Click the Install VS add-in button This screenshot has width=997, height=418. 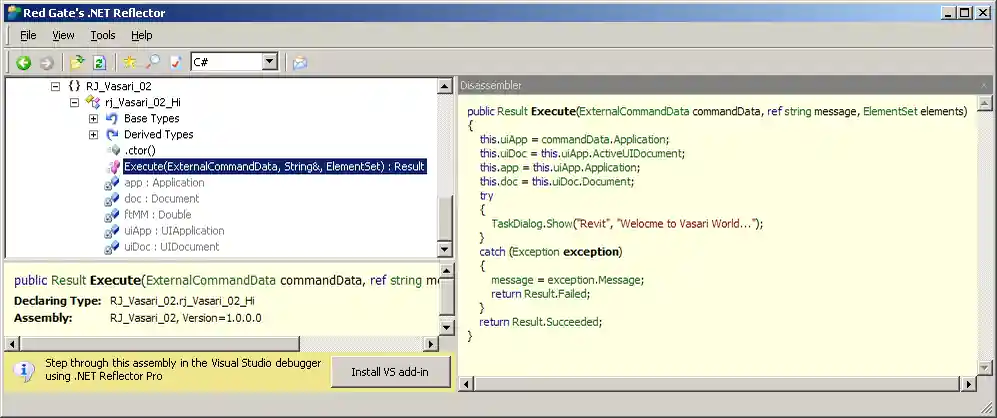click(x=390, y=372)
